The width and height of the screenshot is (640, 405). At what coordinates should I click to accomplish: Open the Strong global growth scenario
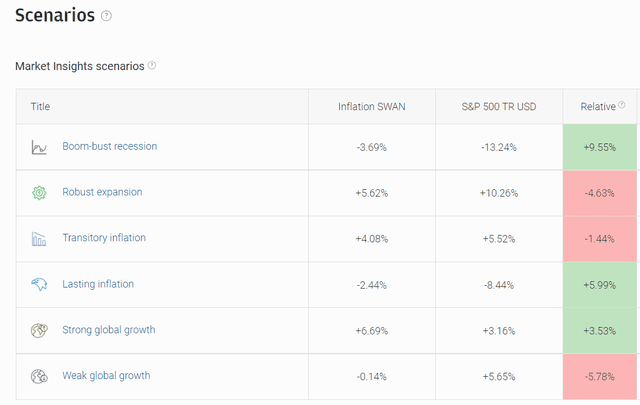click(x=109, y=329)
